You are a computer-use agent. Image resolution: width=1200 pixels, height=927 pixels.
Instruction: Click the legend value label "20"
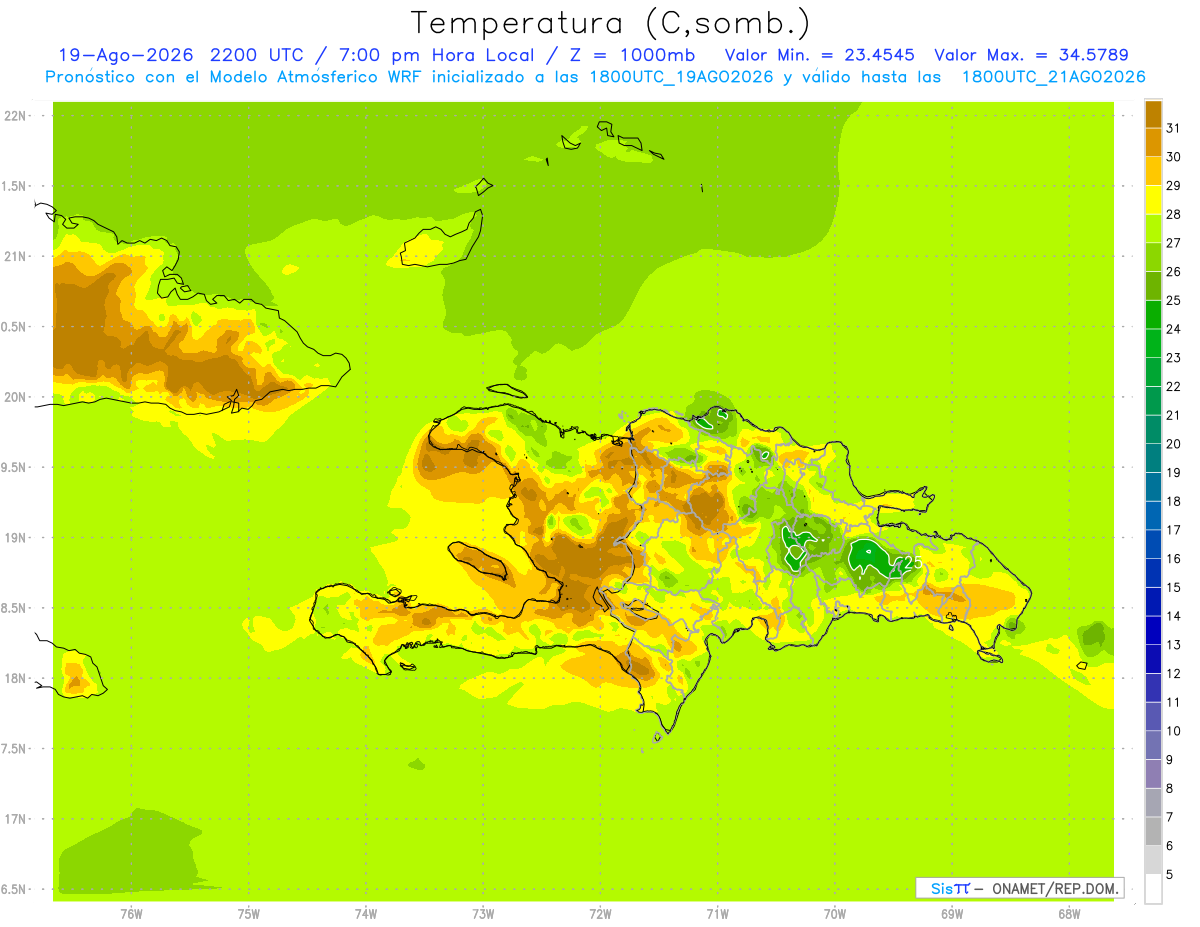point(1174,444)
